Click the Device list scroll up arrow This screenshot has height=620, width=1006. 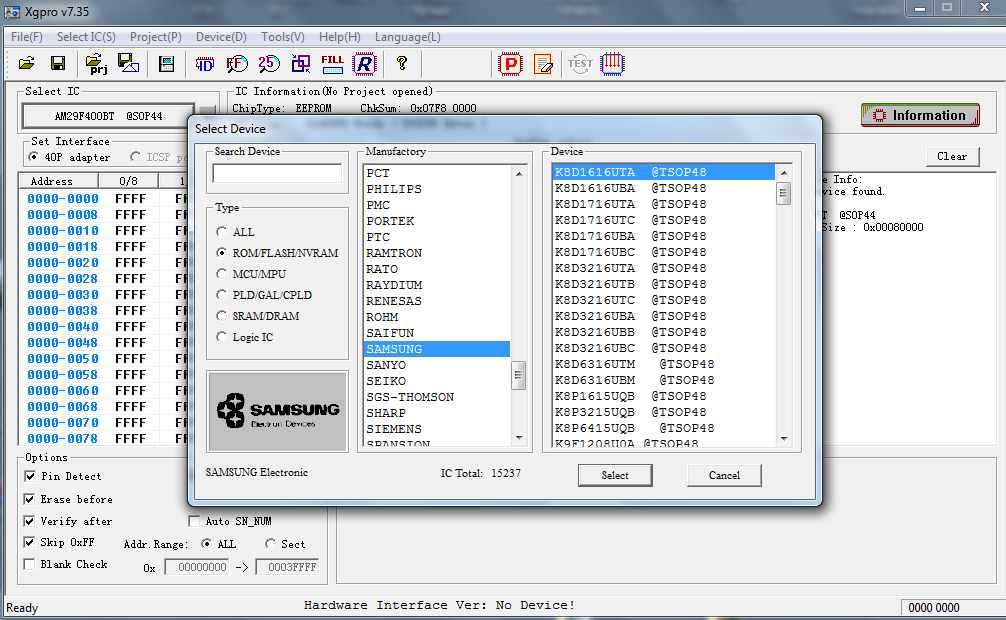tap(783, 173)
